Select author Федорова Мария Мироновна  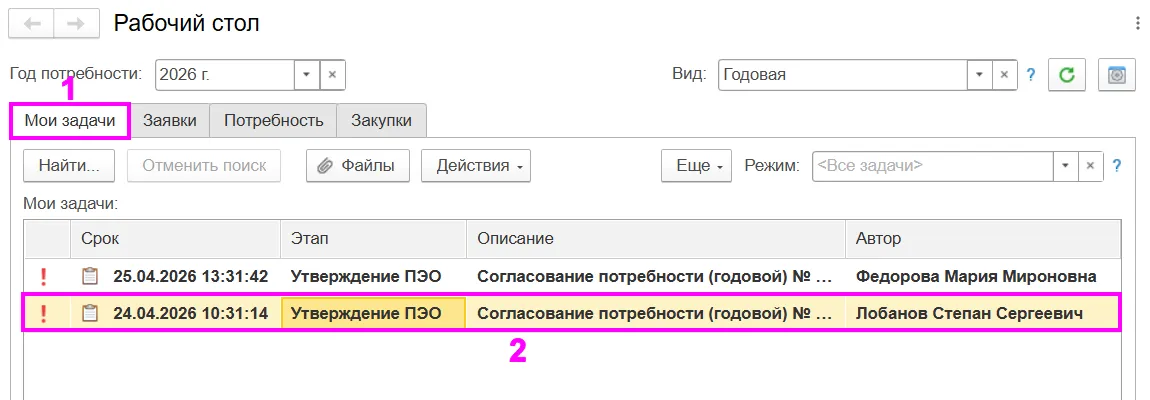pos(975,277)
